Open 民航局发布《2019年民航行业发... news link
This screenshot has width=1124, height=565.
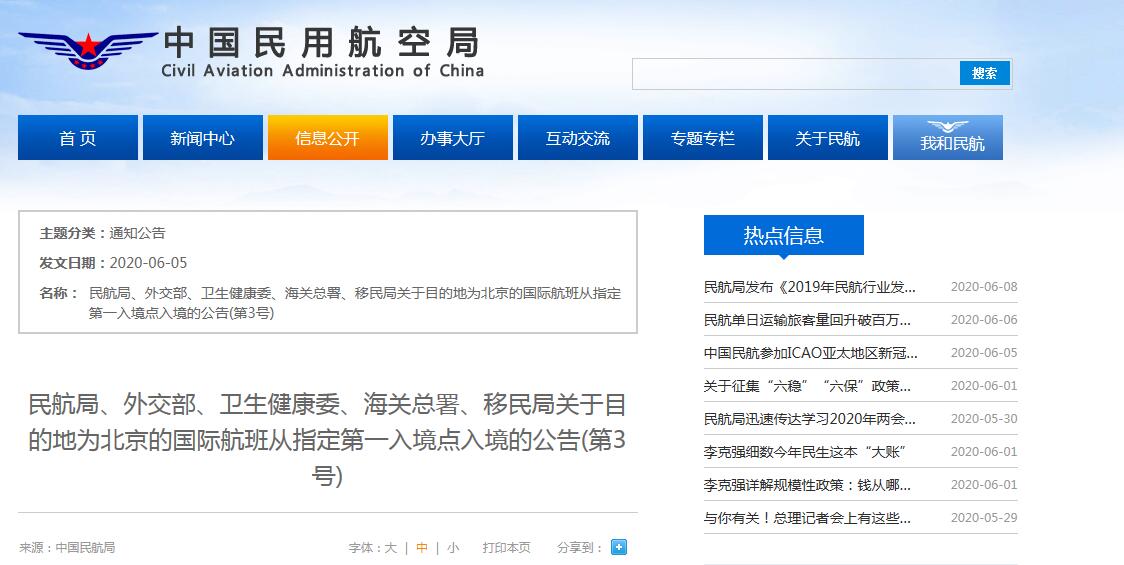809,287
